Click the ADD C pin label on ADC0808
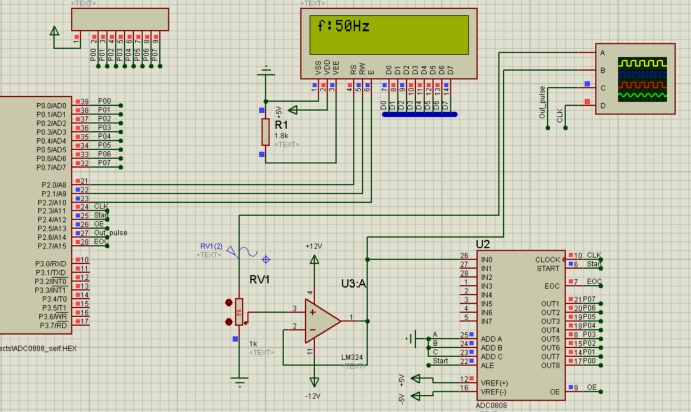 pos(491,356)
